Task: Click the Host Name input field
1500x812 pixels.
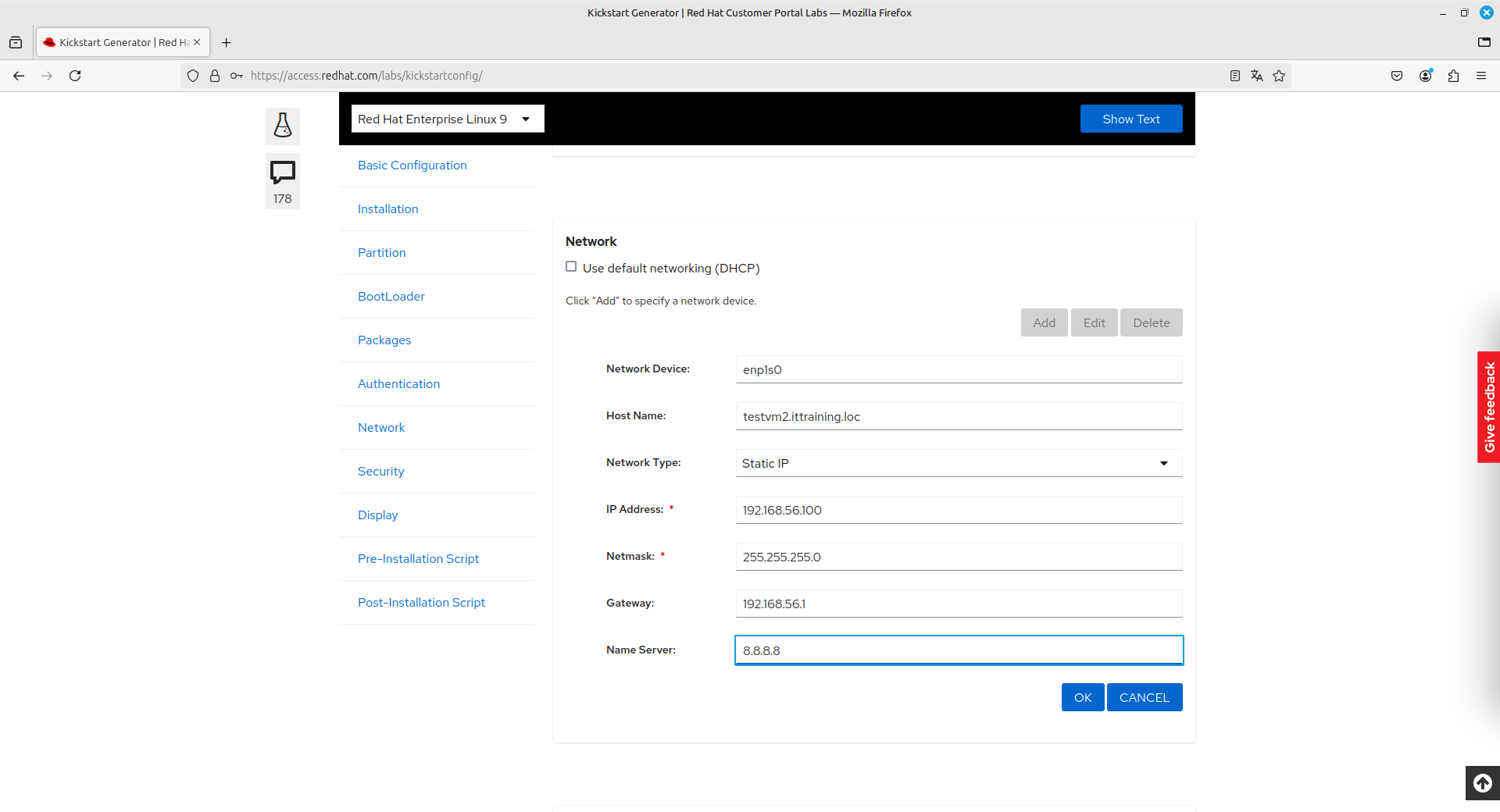Action: click(959, 416)
